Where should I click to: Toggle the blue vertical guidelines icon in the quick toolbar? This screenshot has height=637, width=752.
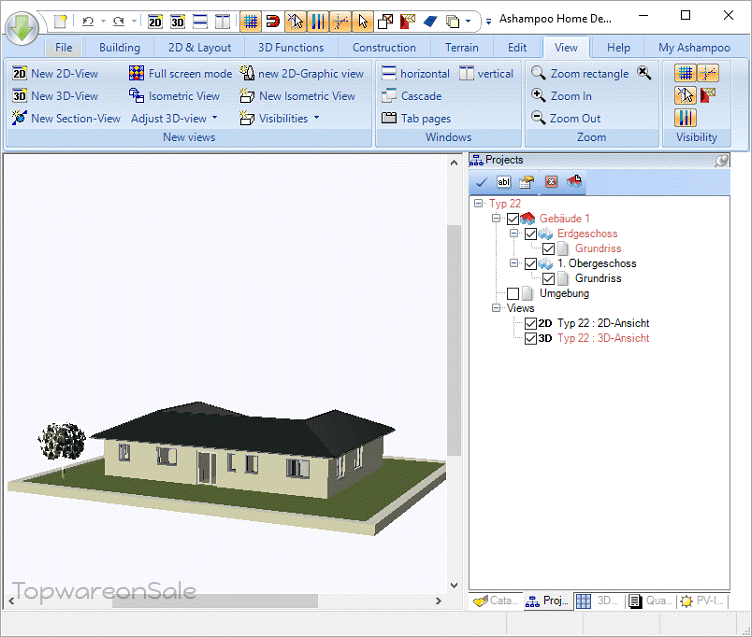[317, 22]
